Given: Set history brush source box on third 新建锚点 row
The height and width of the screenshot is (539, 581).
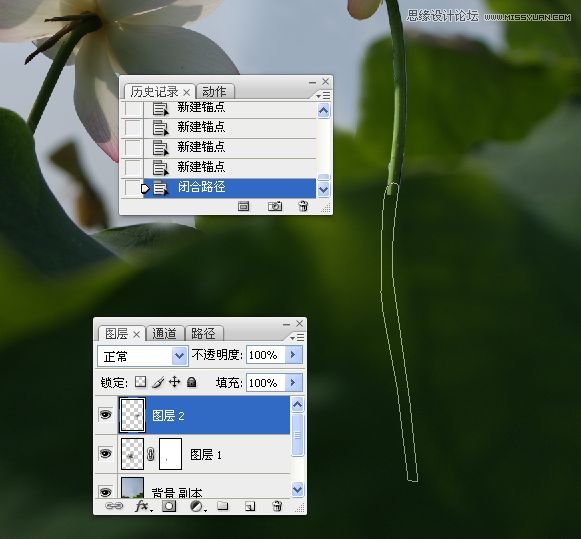Looking at the screenshot, I should (x=133, y=147).
